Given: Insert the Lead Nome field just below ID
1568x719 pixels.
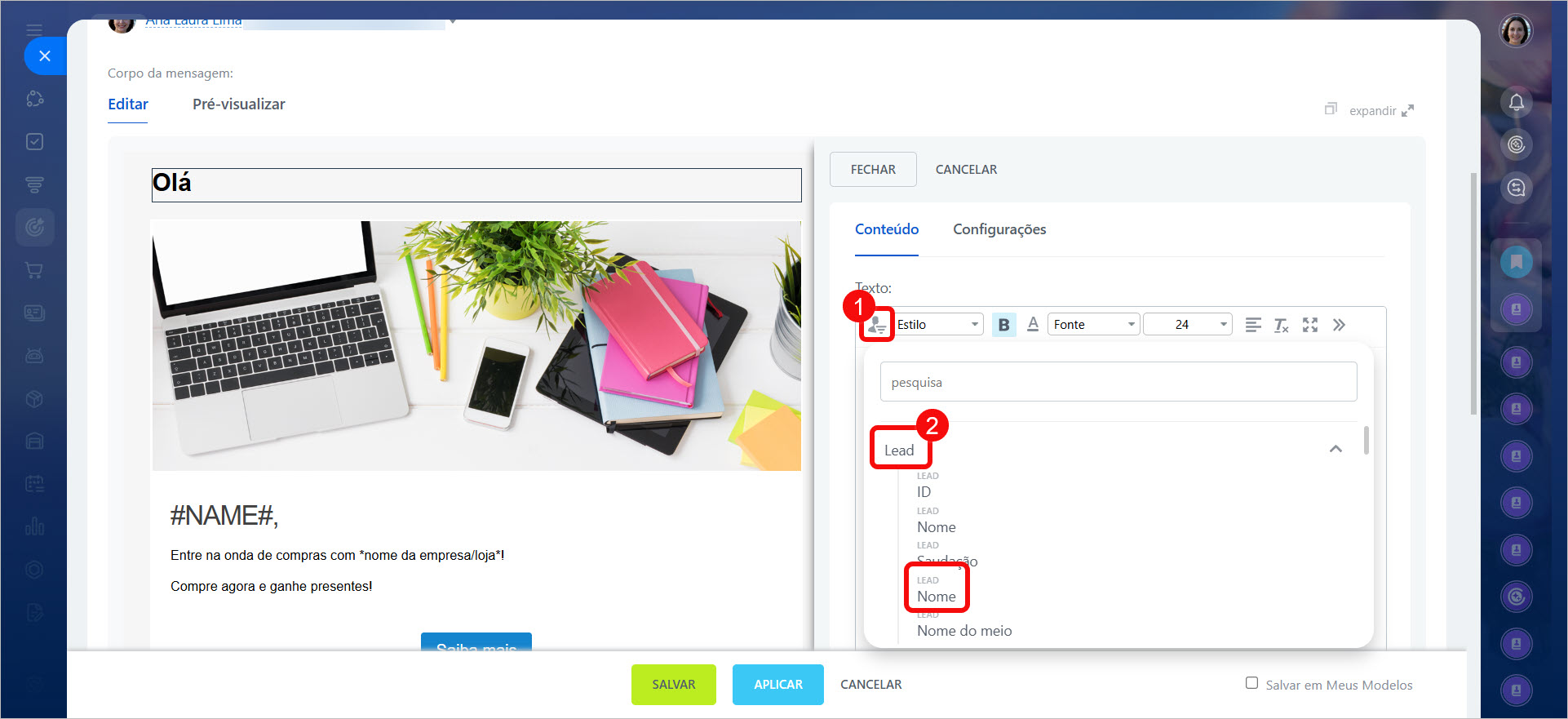Looking at the screenshot, I should (x=937, y=527).
